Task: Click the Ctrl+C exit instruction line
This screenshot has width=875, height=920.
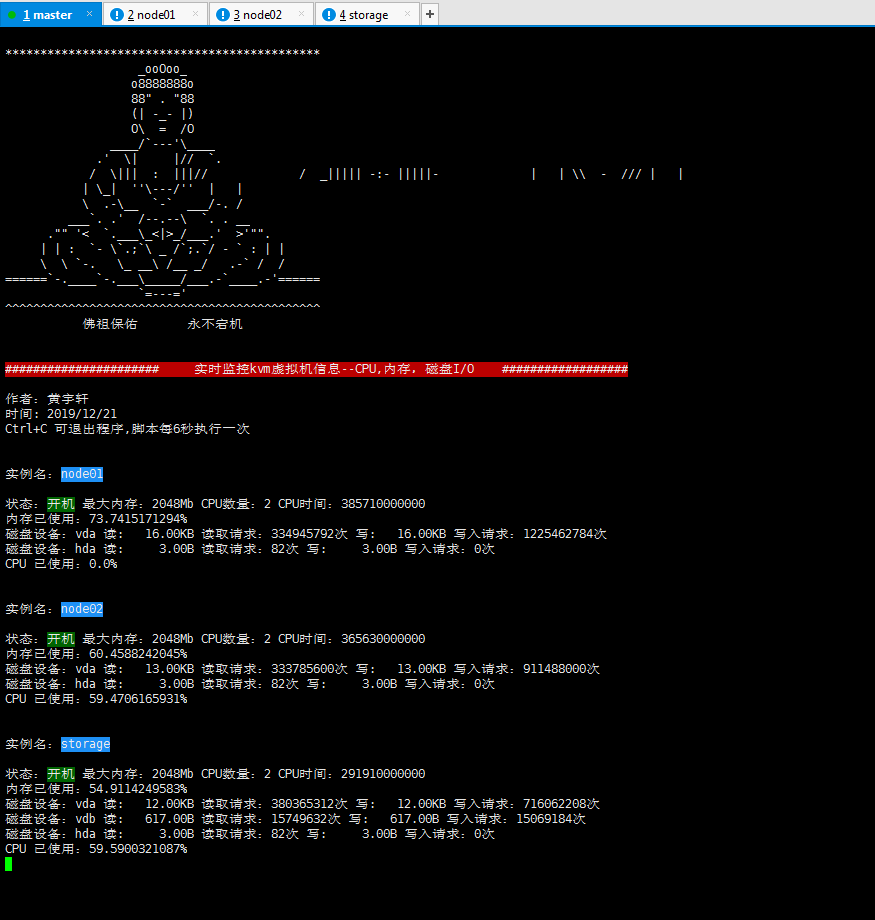Action: pos(125,428)
